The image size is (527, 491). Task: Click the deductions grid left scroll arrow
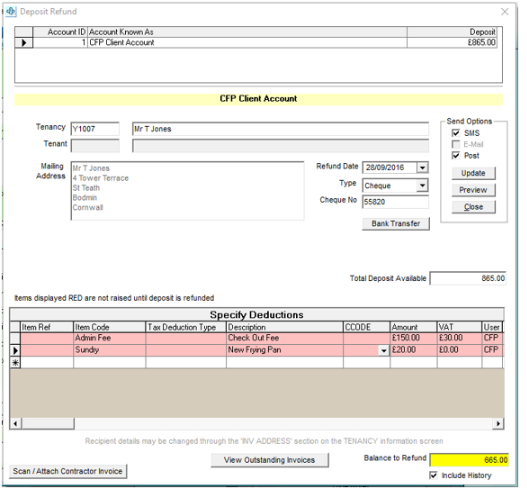(x=15, y=423)
